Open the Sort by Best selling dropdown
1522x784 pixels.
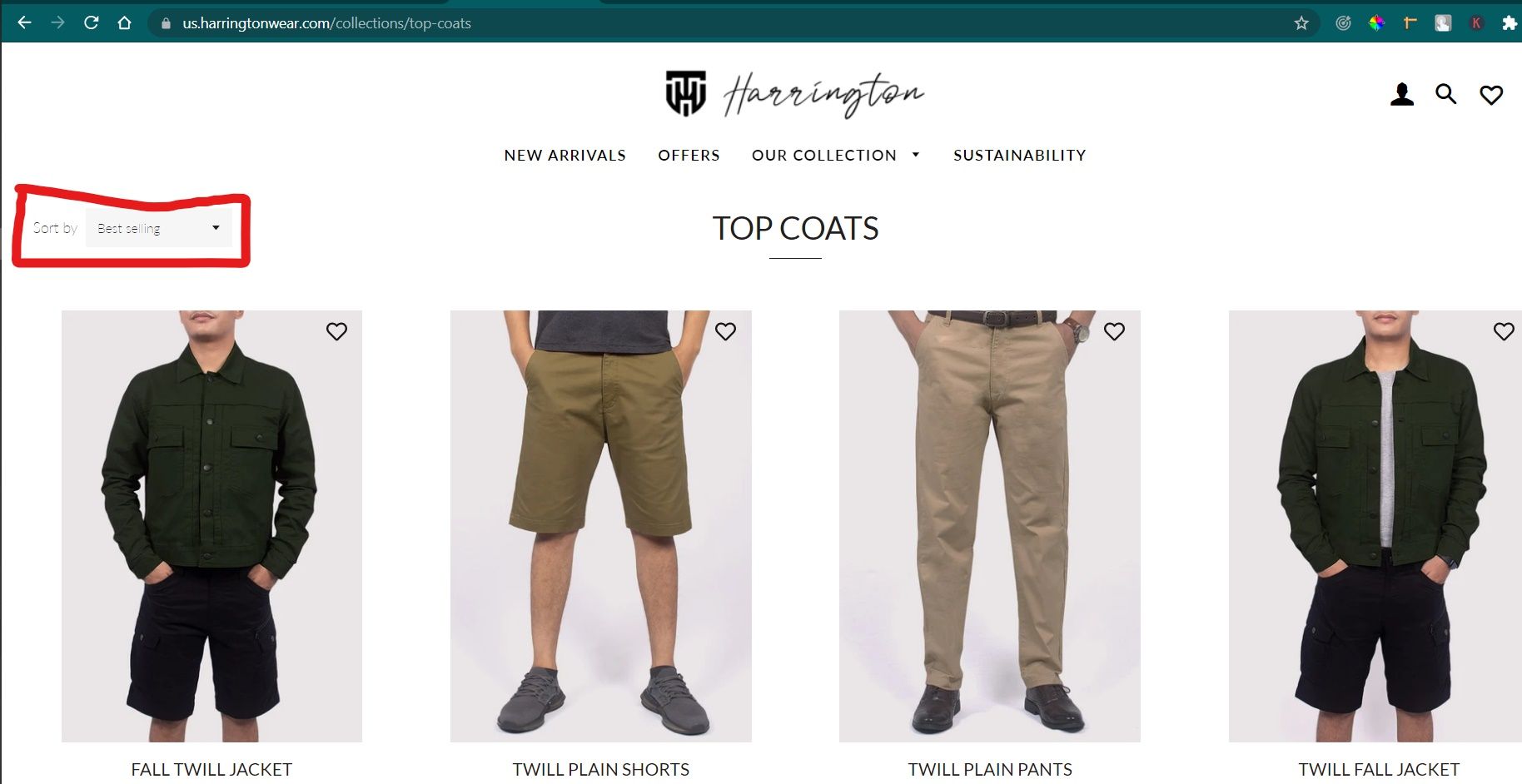coord(159,228)
